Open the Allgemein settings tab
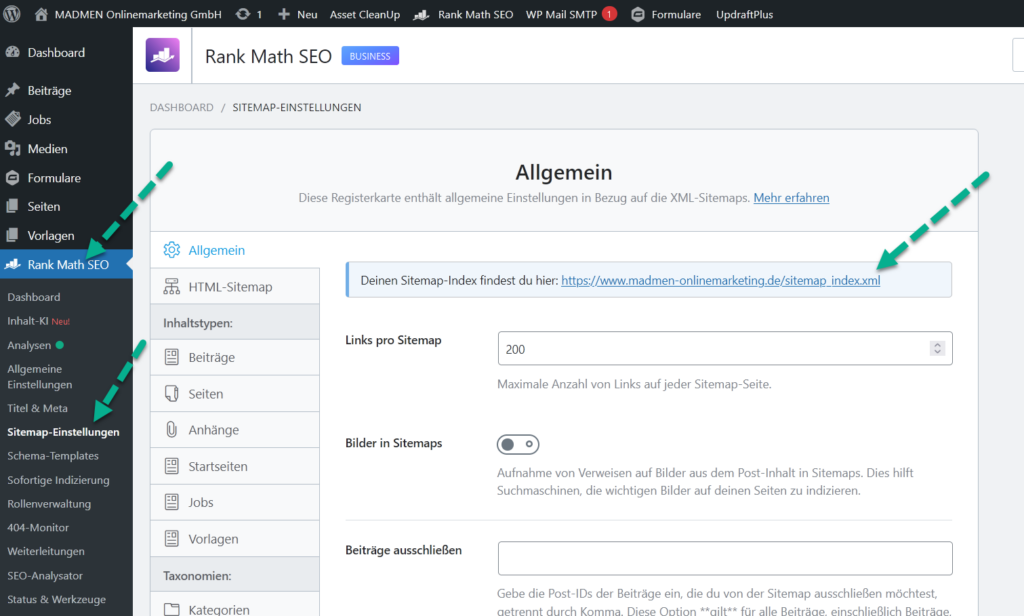 pos(235,250)
